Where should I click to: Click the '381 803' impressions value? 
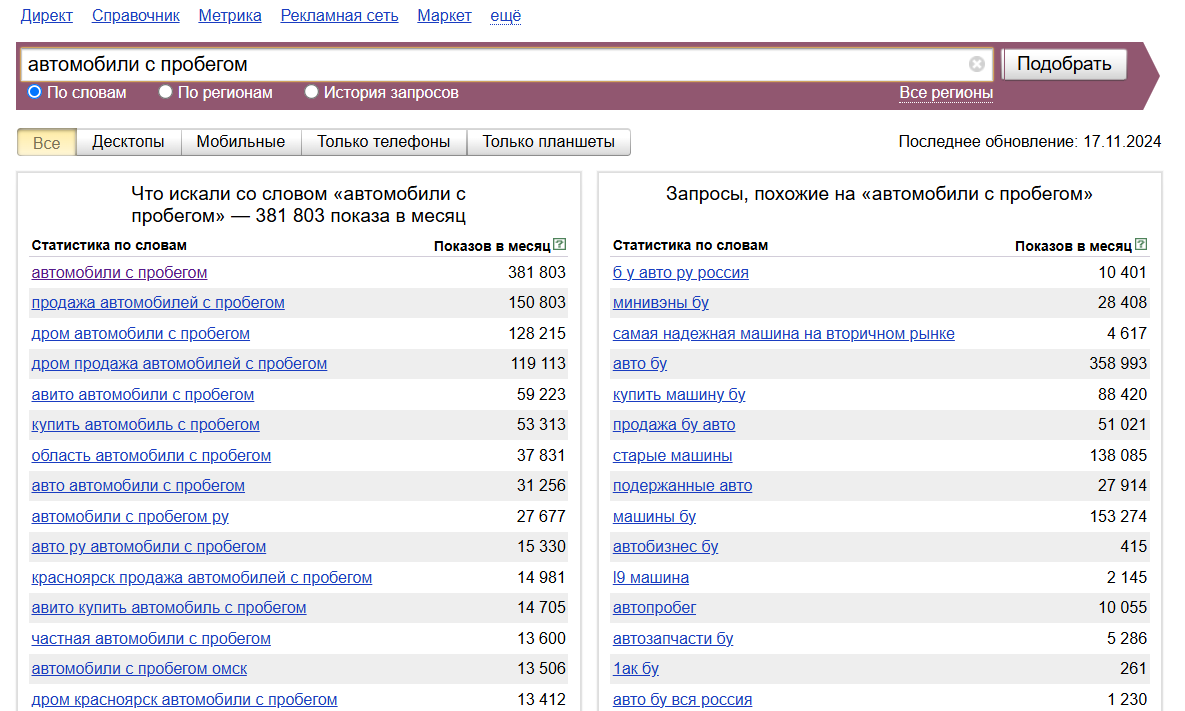537,273
